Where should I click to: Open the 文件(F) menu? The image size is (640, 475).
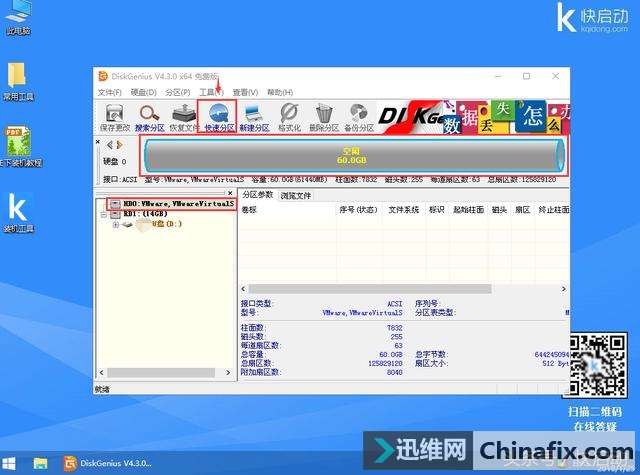pyautogui.click(x=109, y=92)
